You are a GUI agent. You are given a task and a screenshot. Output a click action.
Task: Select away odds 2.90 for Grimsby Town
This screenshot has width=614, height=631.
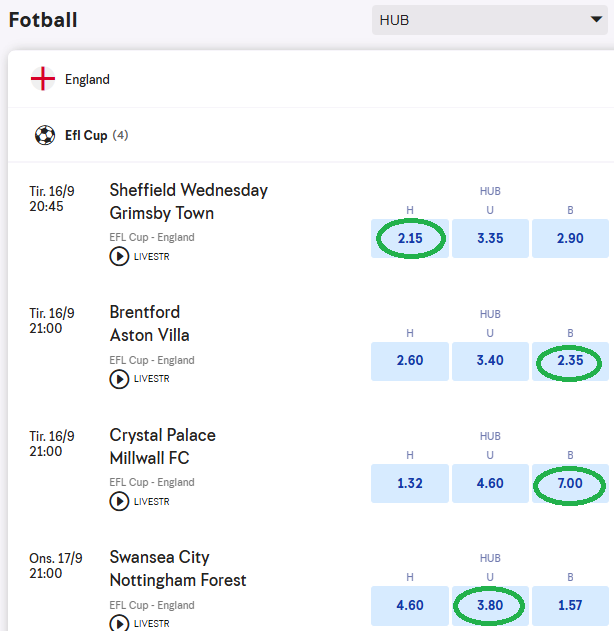pos(570,239)
